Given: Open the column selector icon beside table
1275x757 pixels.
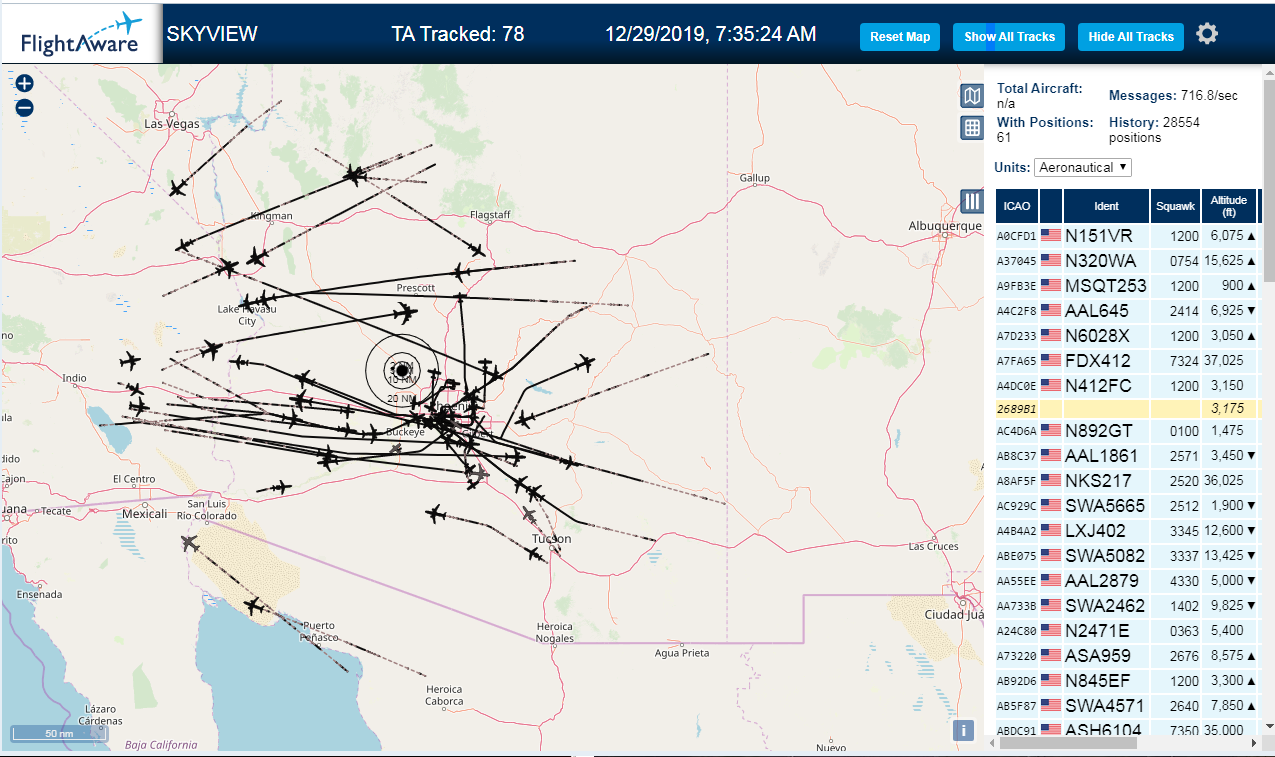Looking at the screenshot, I should (972, 202).
